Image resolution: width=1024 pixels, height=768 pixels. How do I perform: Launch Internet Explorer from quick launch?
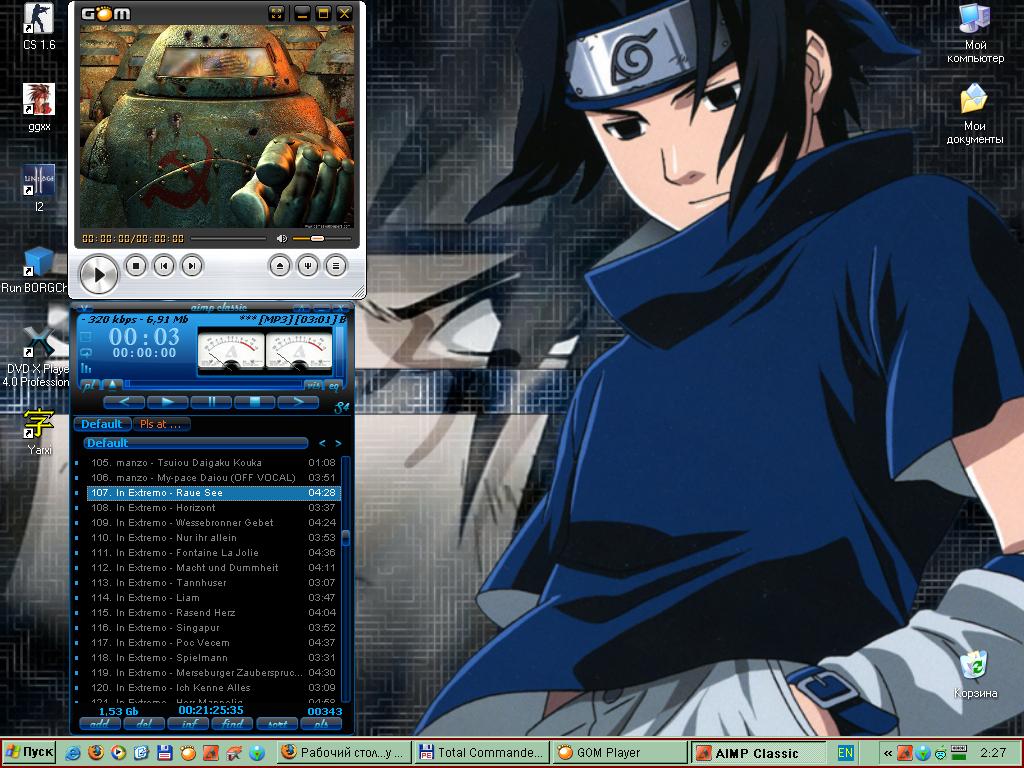click(72, 753)
